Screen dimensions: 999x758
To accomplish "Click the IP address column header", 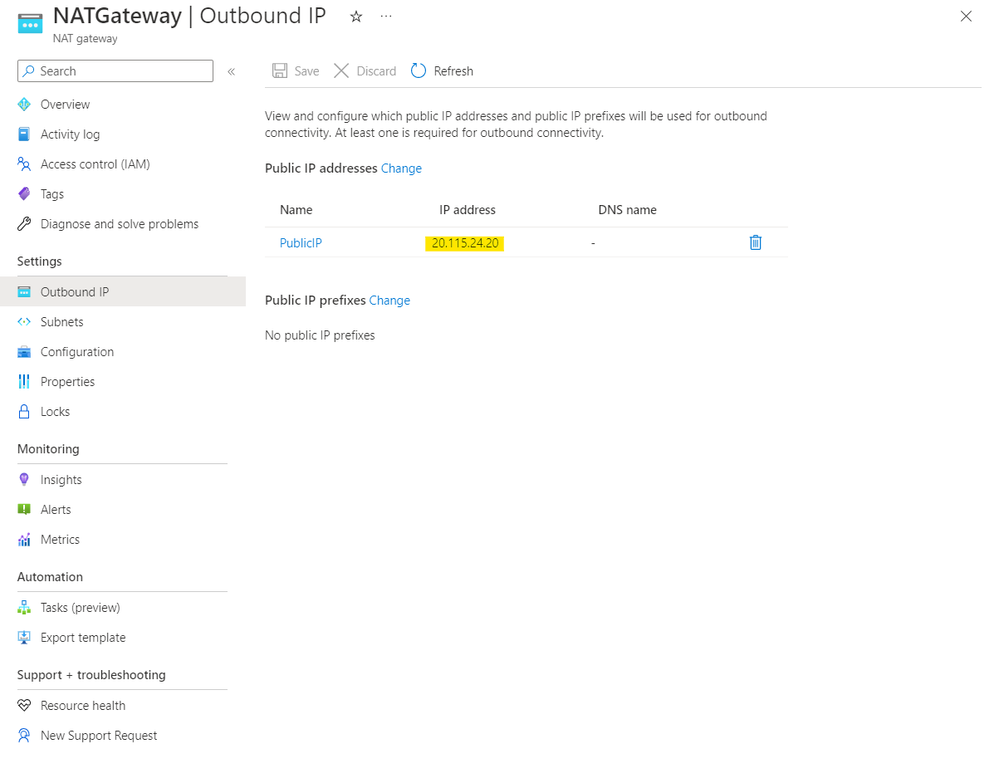I will pos(467,210).
